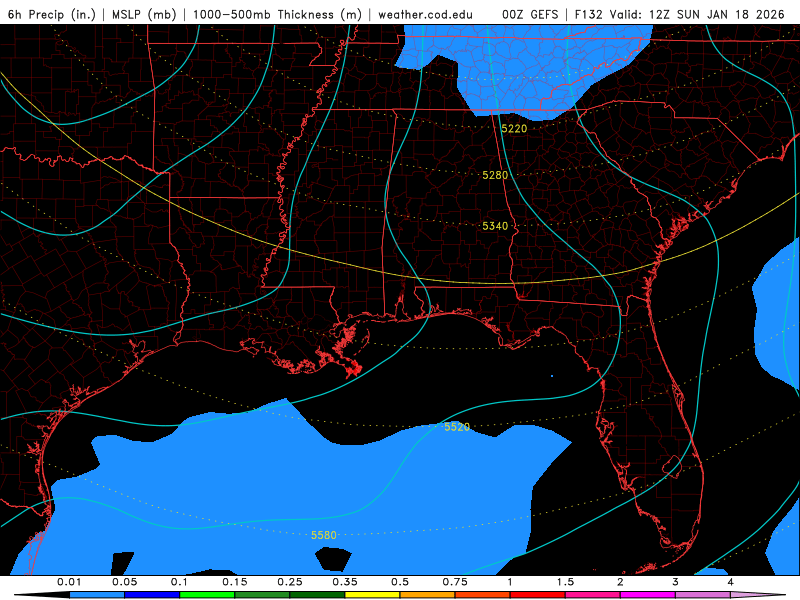Click the 0.25 legend value
Screen dimensions: 800x600
(290, 582)
